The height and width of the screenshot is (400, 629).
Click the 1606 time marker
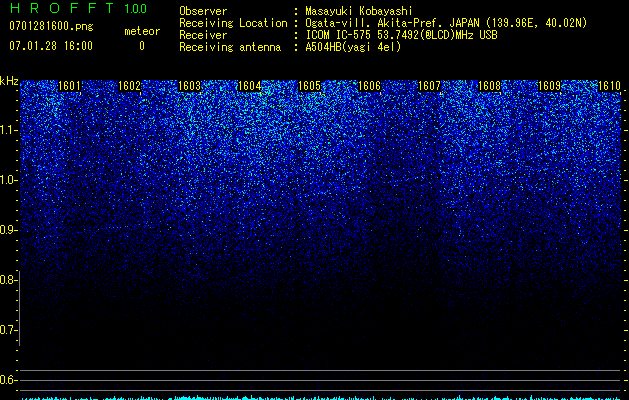[x=369, y=86]
